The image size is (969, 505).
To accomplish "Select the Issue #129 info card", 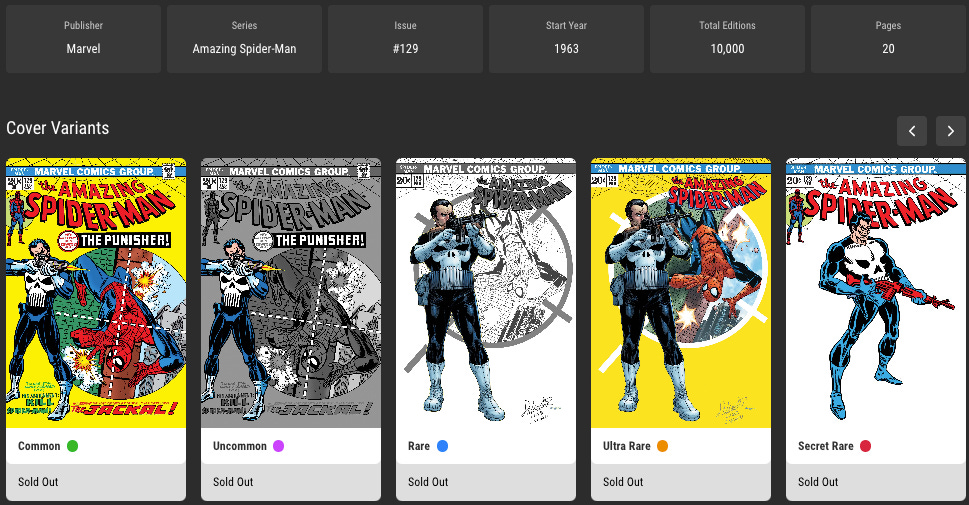I will pyautogui.click(x=405, y=39).
